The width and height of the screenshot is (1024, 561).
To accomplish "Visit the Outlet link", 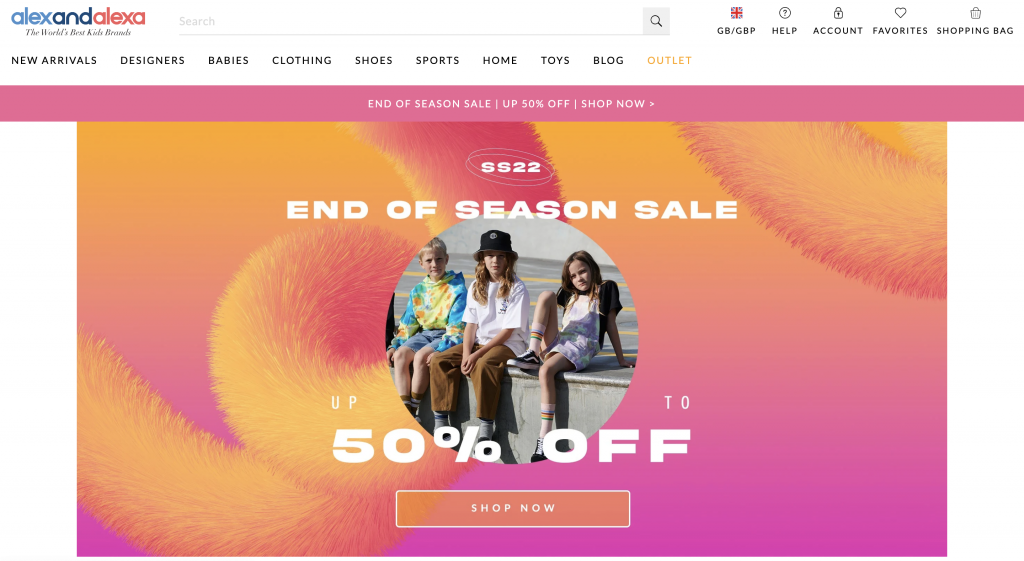I will tap(669, 60).
